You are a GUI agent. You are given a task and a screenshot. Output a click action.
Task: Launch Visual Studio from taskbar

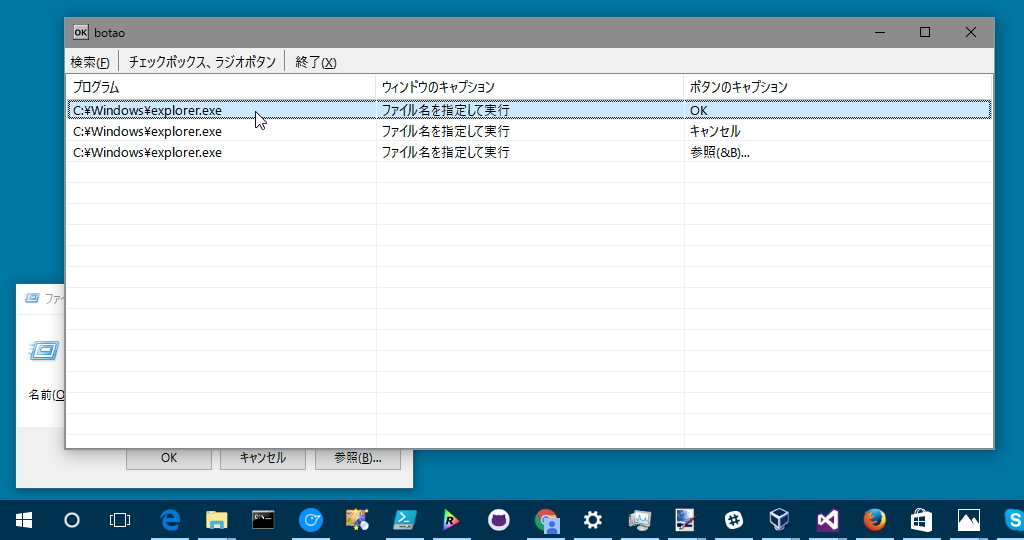(827, 520)
